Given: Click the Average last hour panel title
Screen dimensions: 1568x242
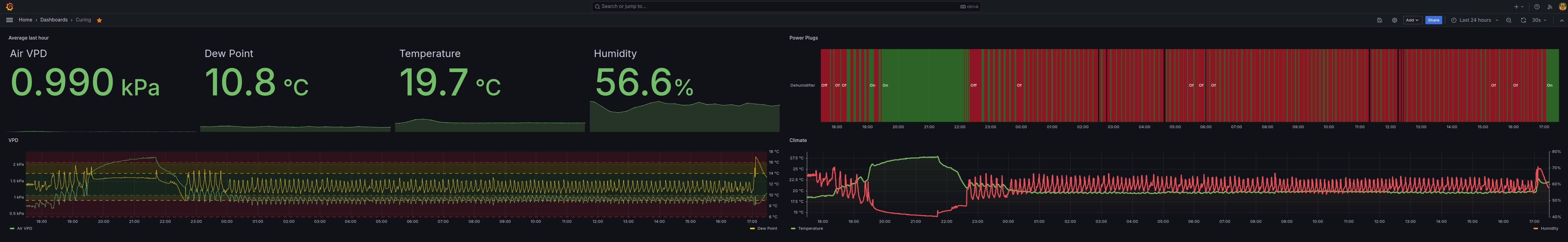Looking at the screenshot, I should 29,38.
